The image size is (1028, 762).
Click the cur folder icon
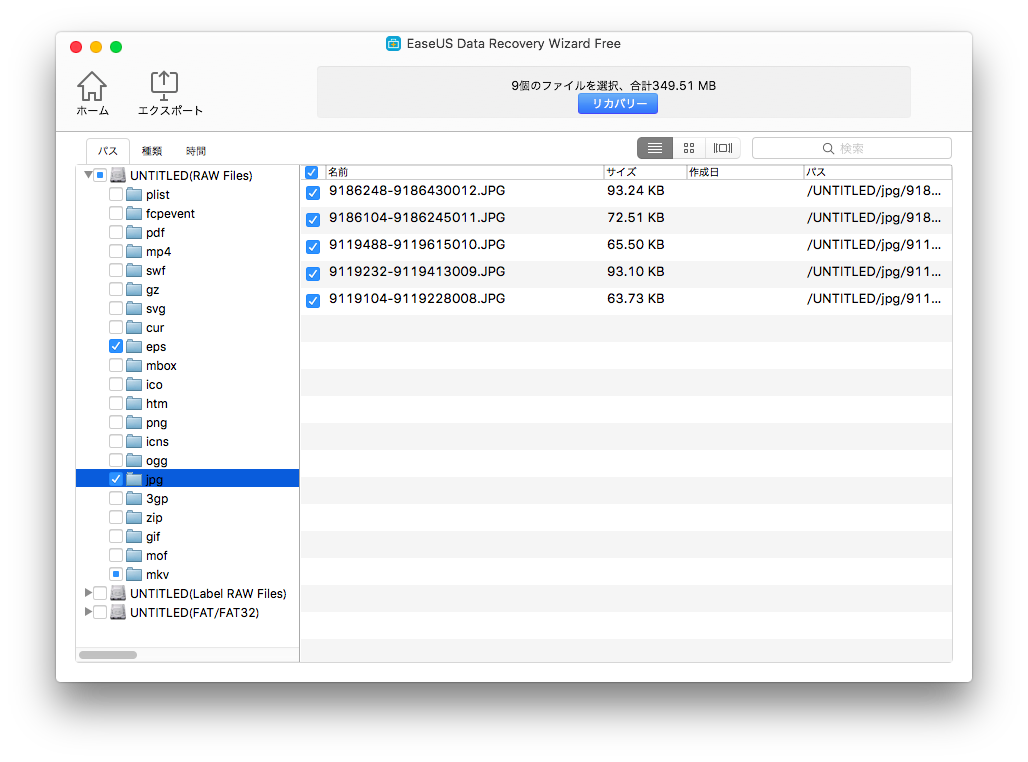(134, 328)
